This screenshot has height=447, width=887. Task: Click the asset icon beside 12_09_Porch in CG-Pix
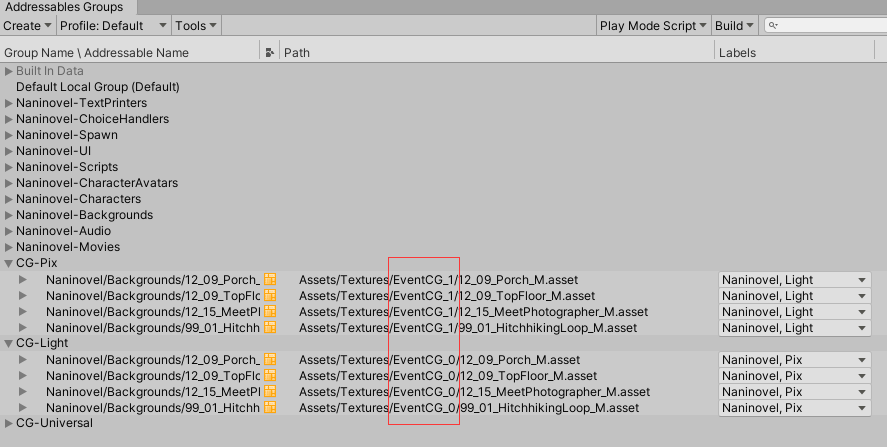pos(269,280)
